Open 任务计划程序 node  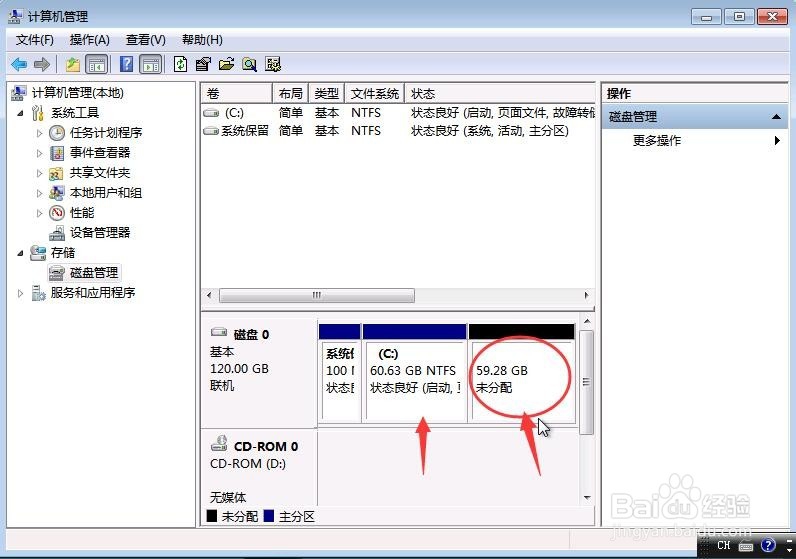[x=106, y=133]
